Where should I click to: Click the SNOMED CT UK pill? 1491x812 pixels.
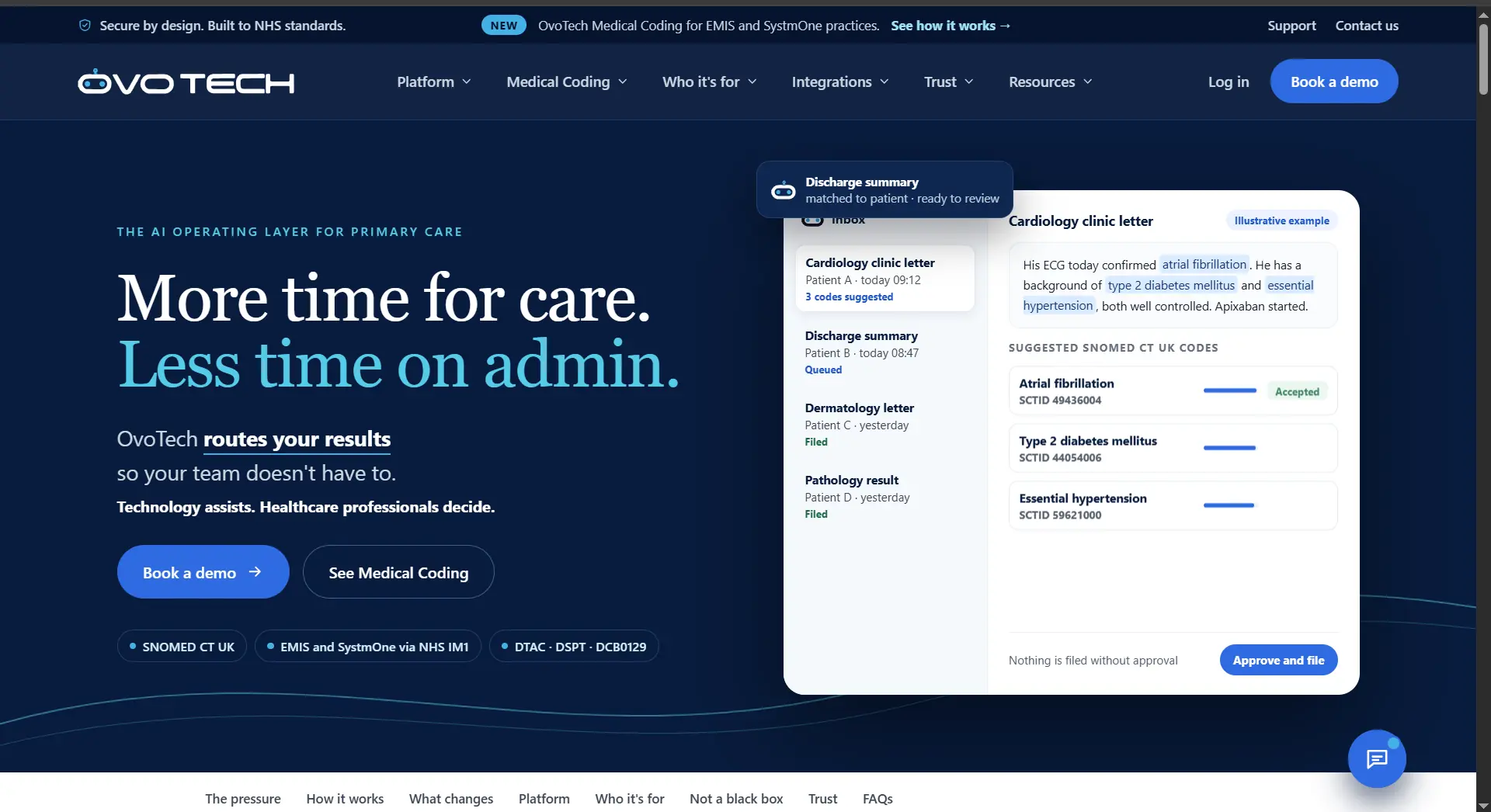pos(182,646)
